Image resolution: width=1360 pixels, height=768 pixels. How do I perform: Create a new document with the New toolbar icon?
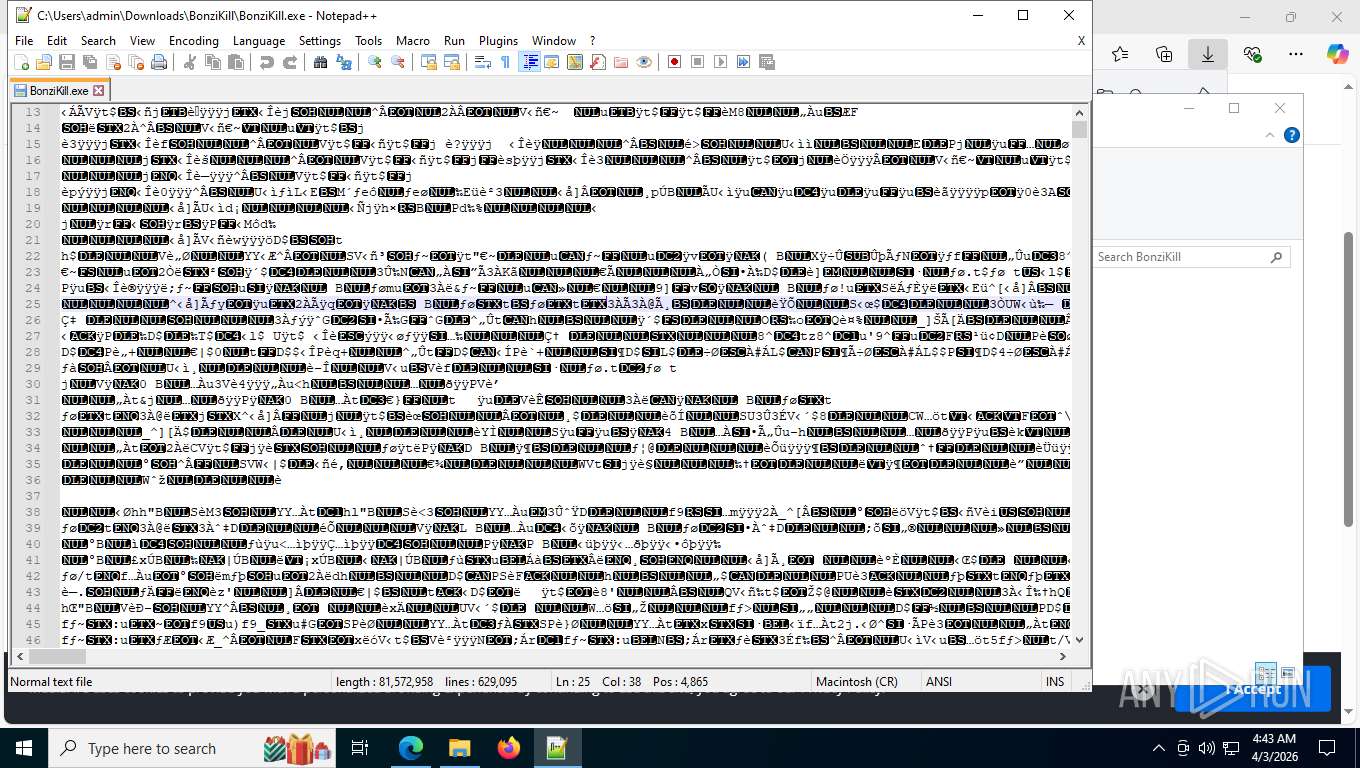click(x=22, y=62)
